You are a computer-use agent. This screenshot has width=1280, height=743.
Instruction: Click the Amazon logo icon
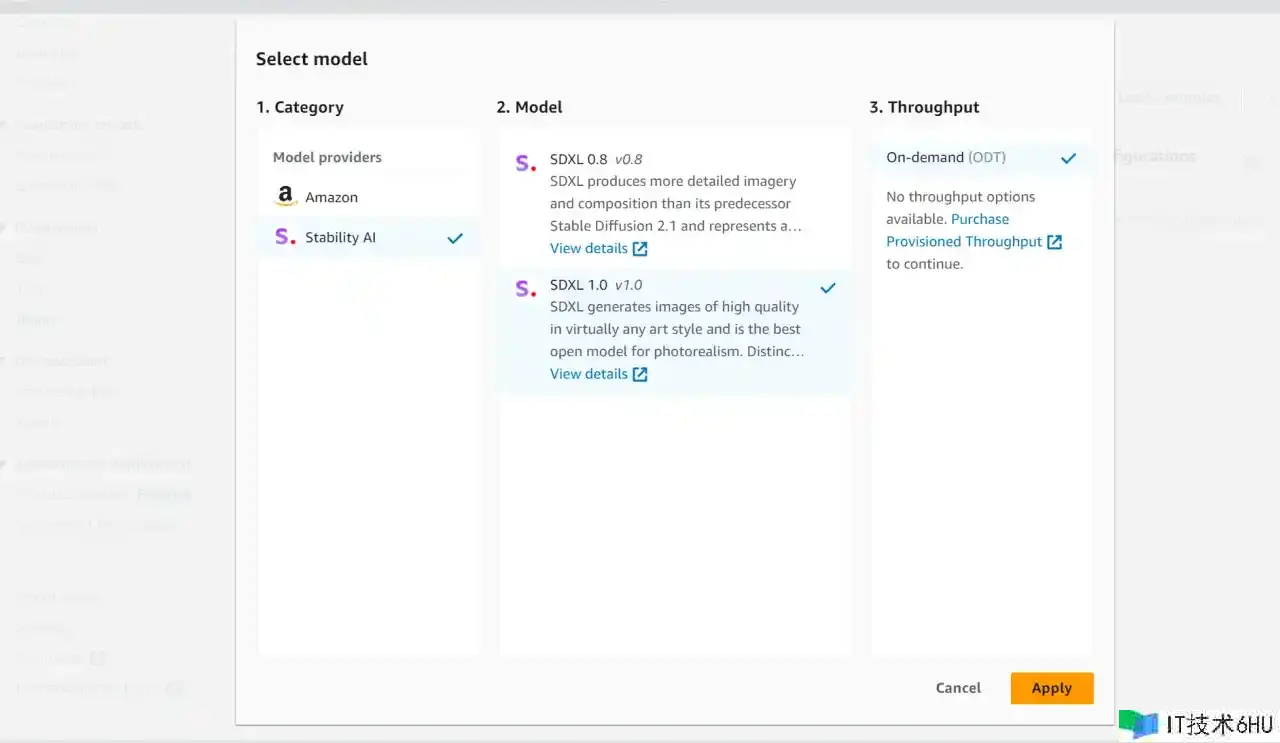(x=286, y=197)
